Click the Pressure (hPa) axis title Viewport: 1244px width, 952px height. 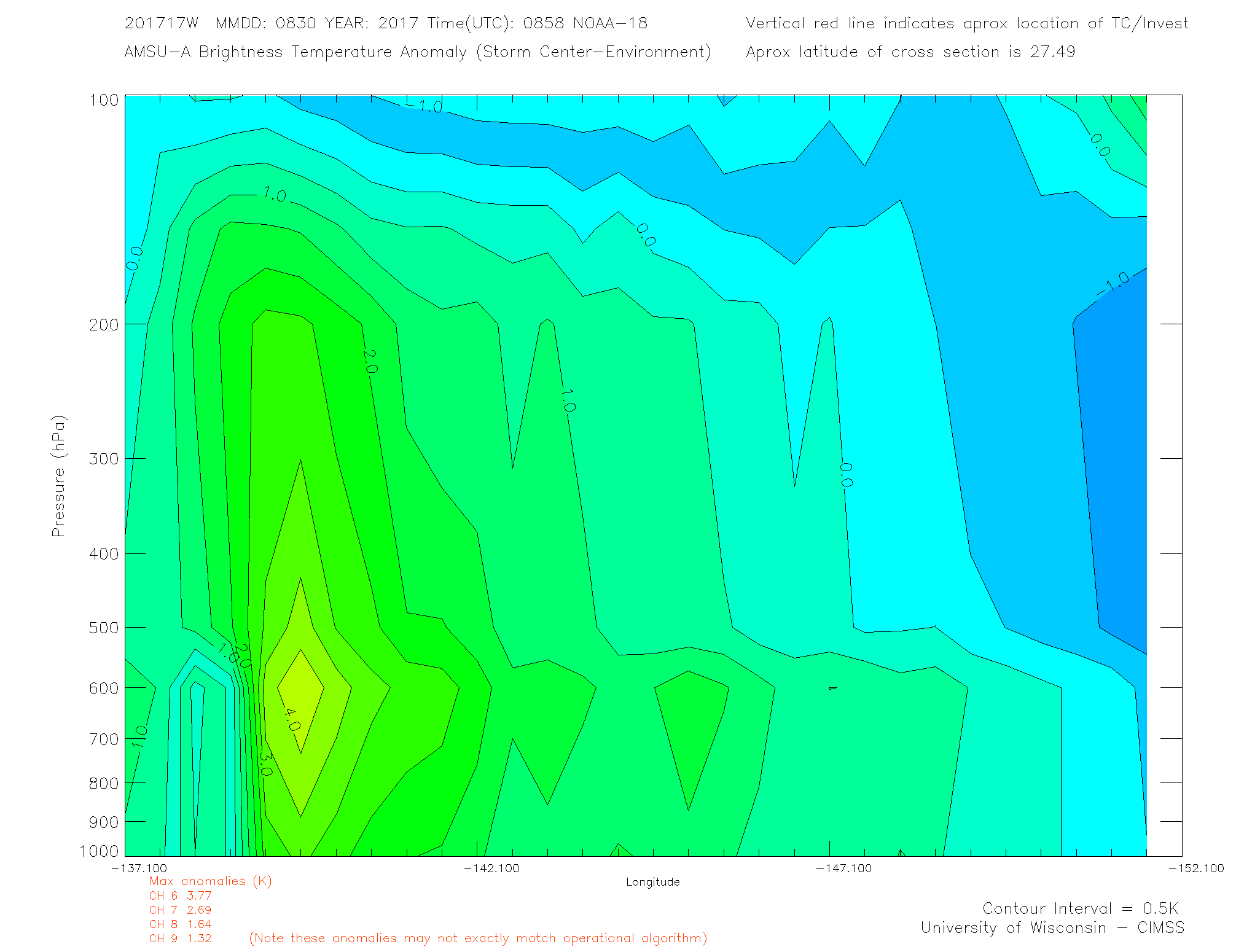click(x=58, y=477)
